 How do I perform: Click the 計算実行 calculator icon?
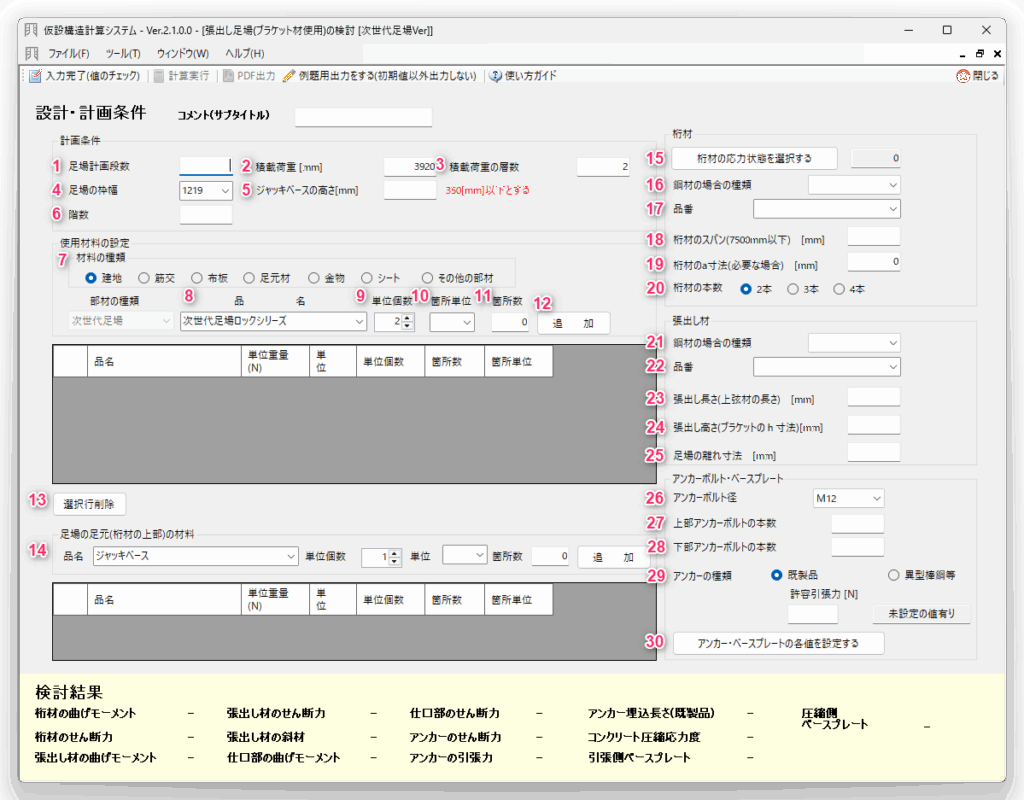[159, 76]
